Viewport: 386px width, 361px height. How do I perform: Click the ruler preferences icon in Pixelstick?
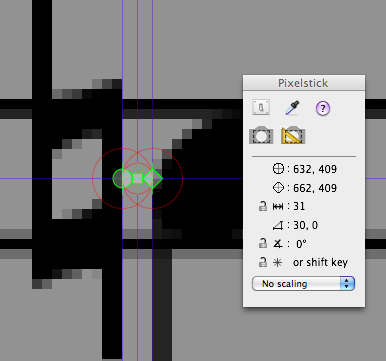261,107
